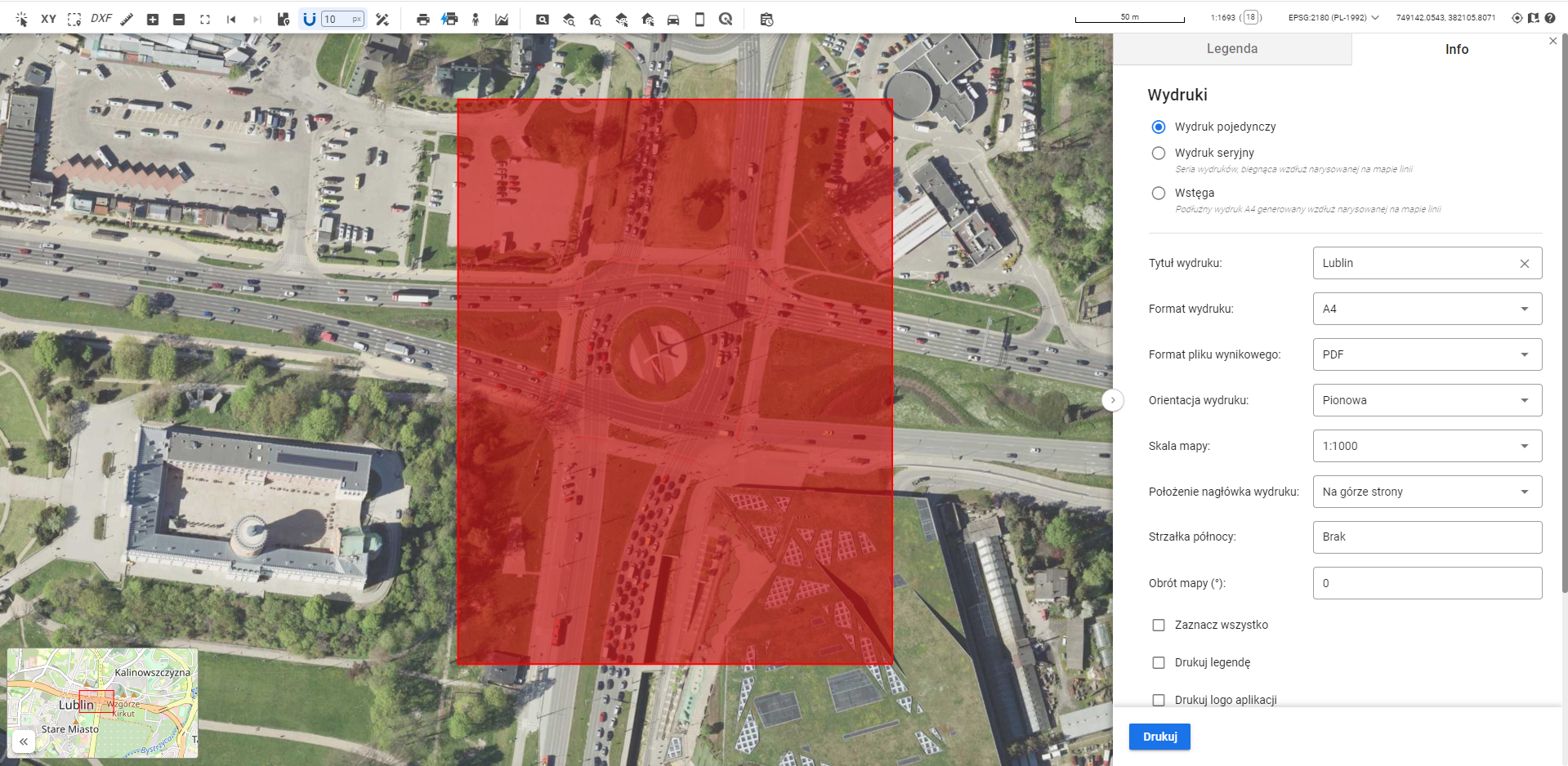Screen dimensions: 1568x766
Task: Click the geolocation target icon
Action: (x=1517, y=17)
